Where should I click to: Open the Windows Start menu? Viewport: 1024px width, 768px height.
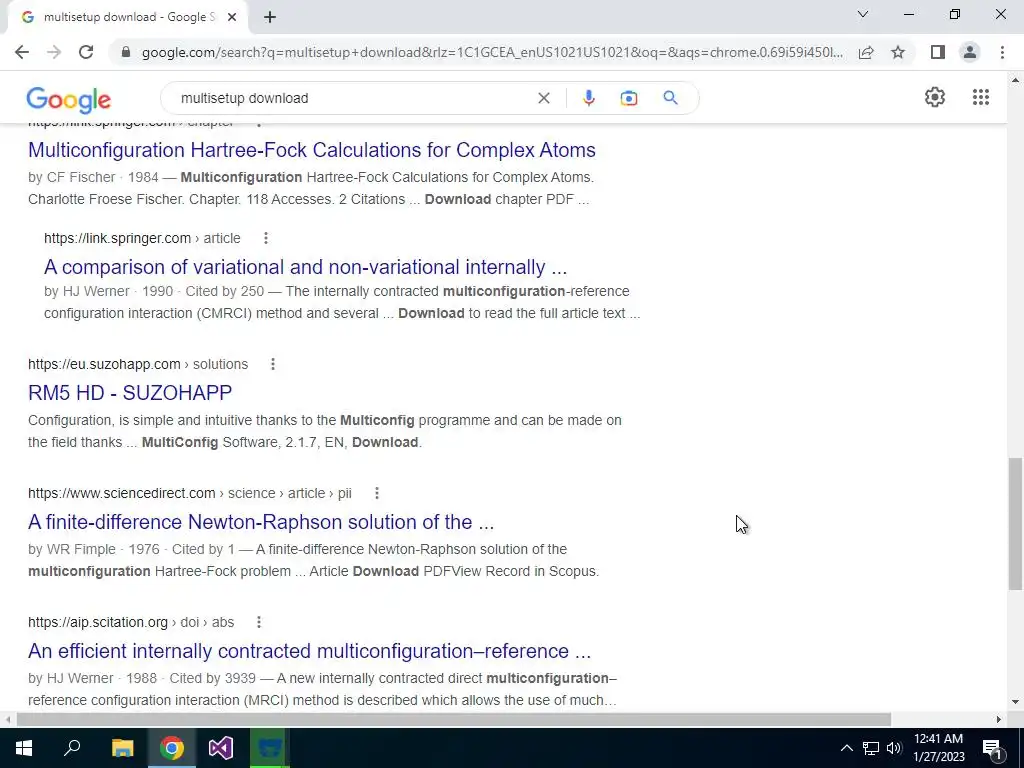(24, 748)
